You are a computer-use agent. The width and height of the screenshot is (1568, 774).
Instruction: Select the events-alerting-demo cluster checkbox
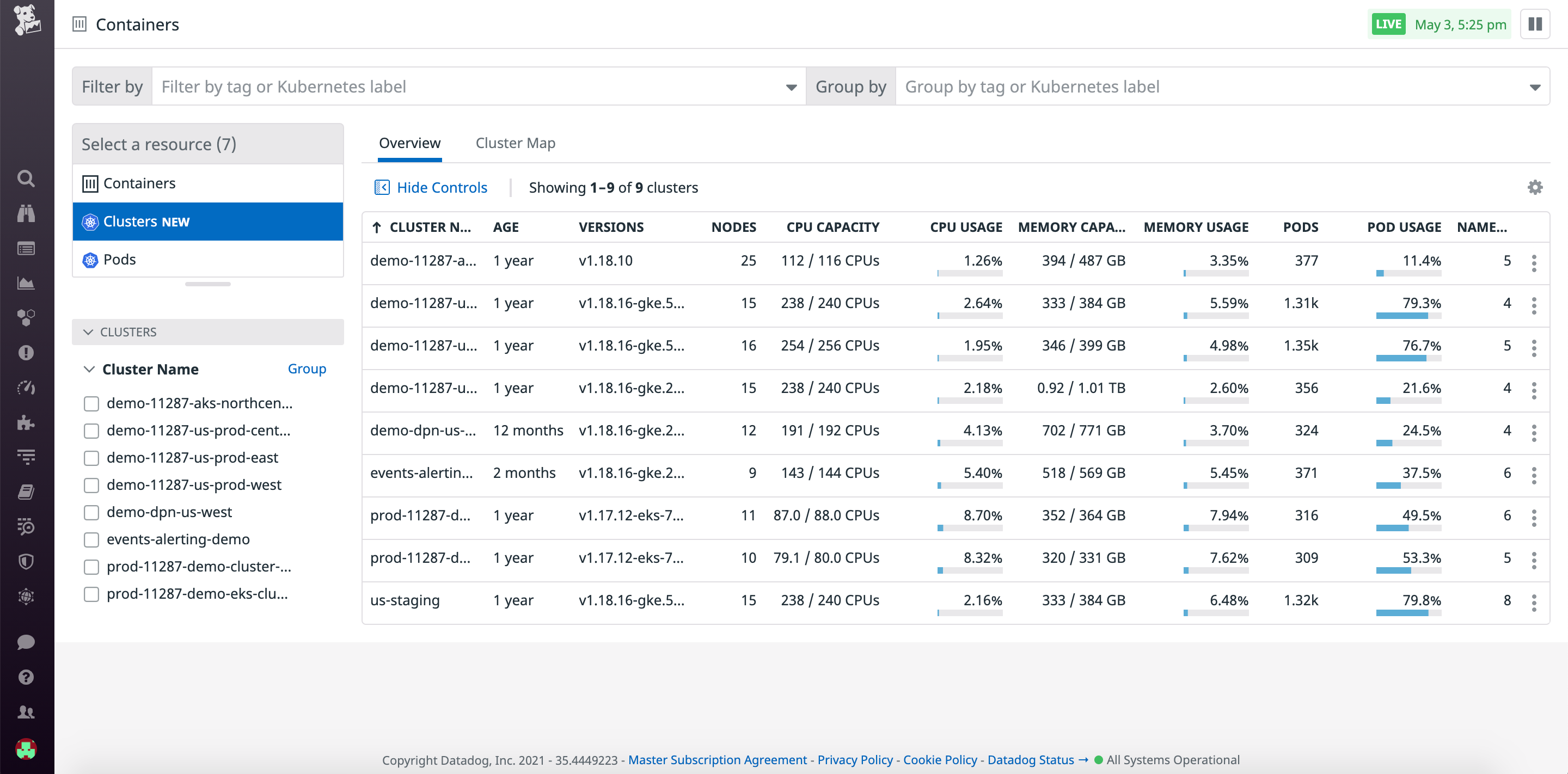pos(91,540)
